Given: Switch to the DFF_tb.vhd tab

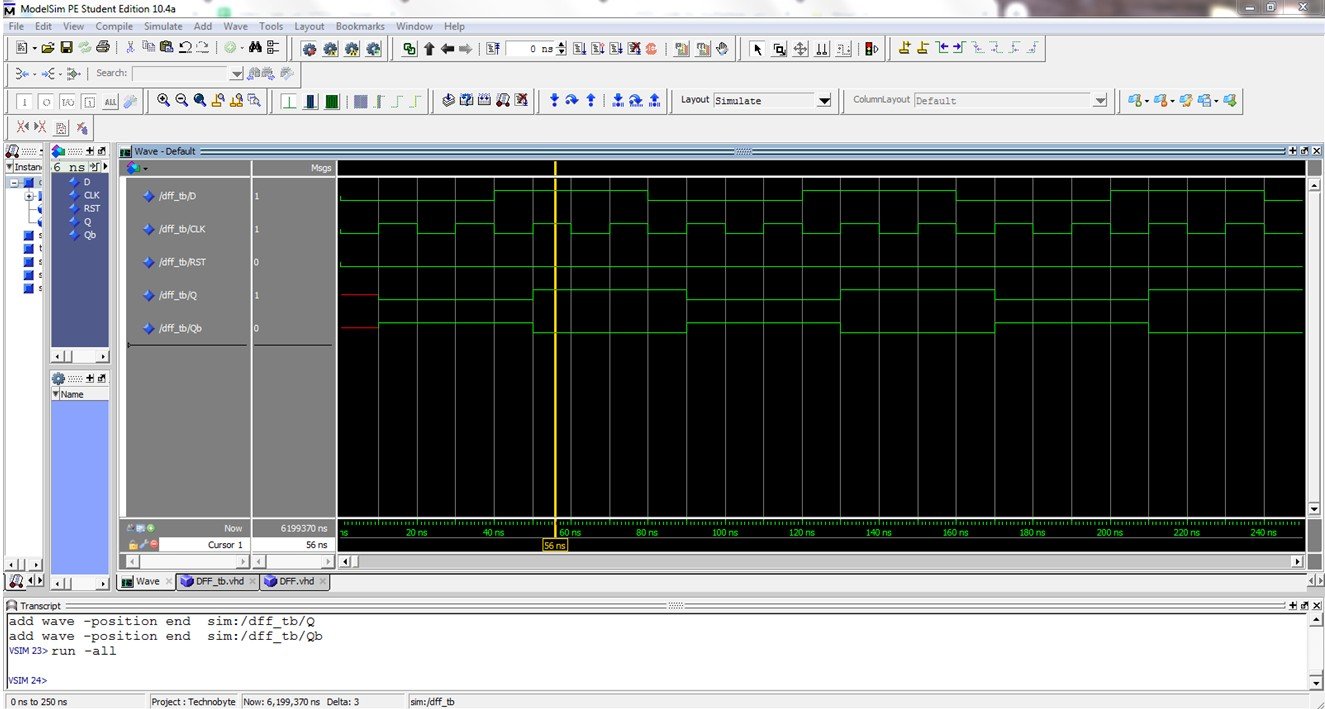Looking at the screenshot, I should pos(219,581).
